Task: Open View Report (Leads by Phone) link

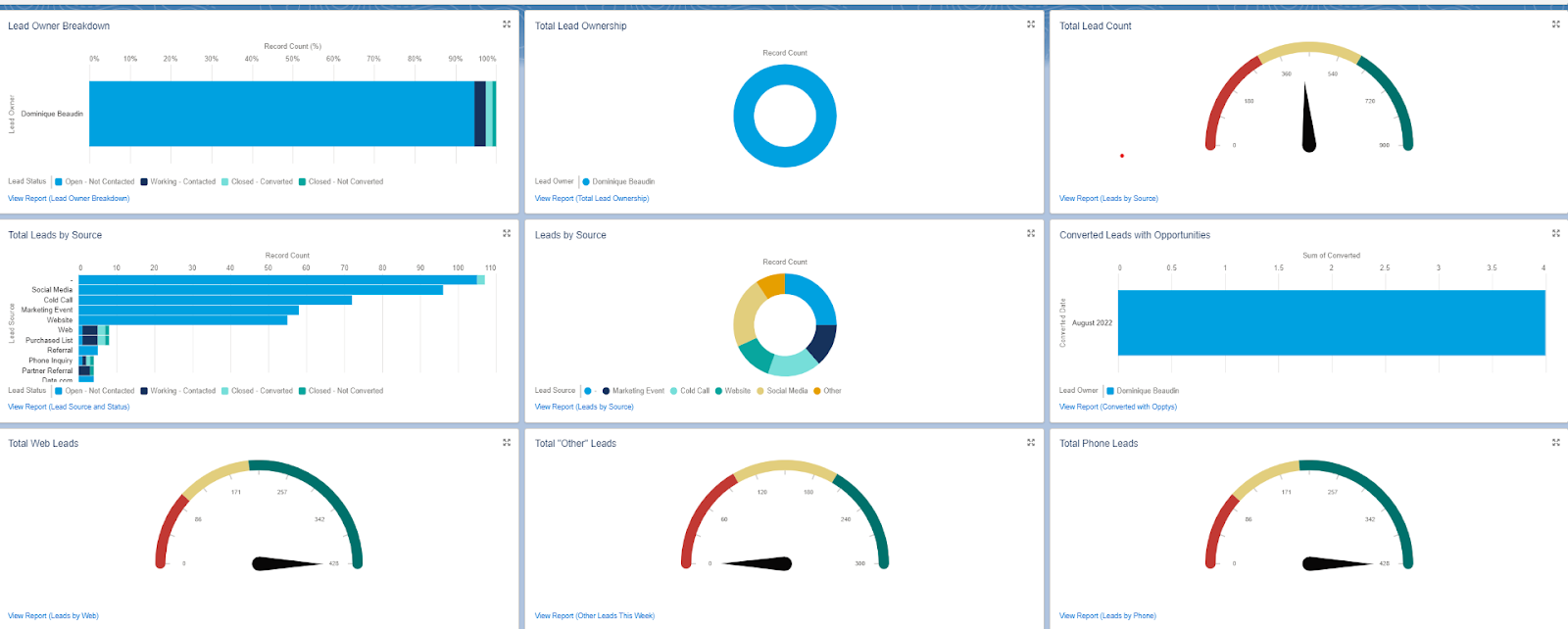Action: (x=1107, y=615)
